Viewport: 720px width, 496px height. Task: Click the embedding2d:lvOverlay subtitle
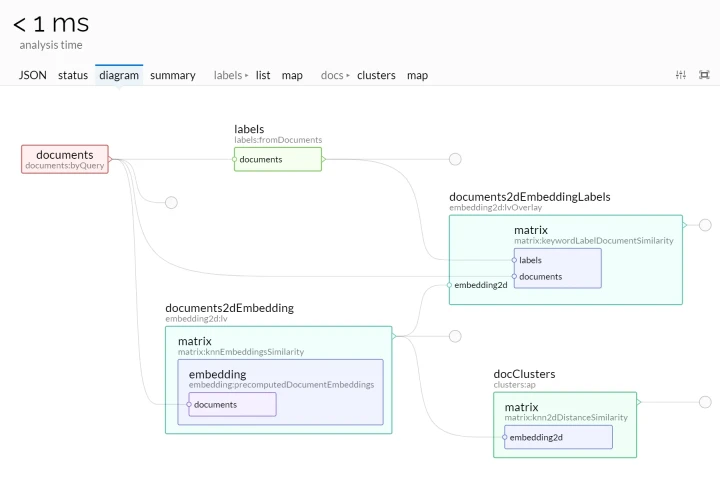(x=495, y=208)
